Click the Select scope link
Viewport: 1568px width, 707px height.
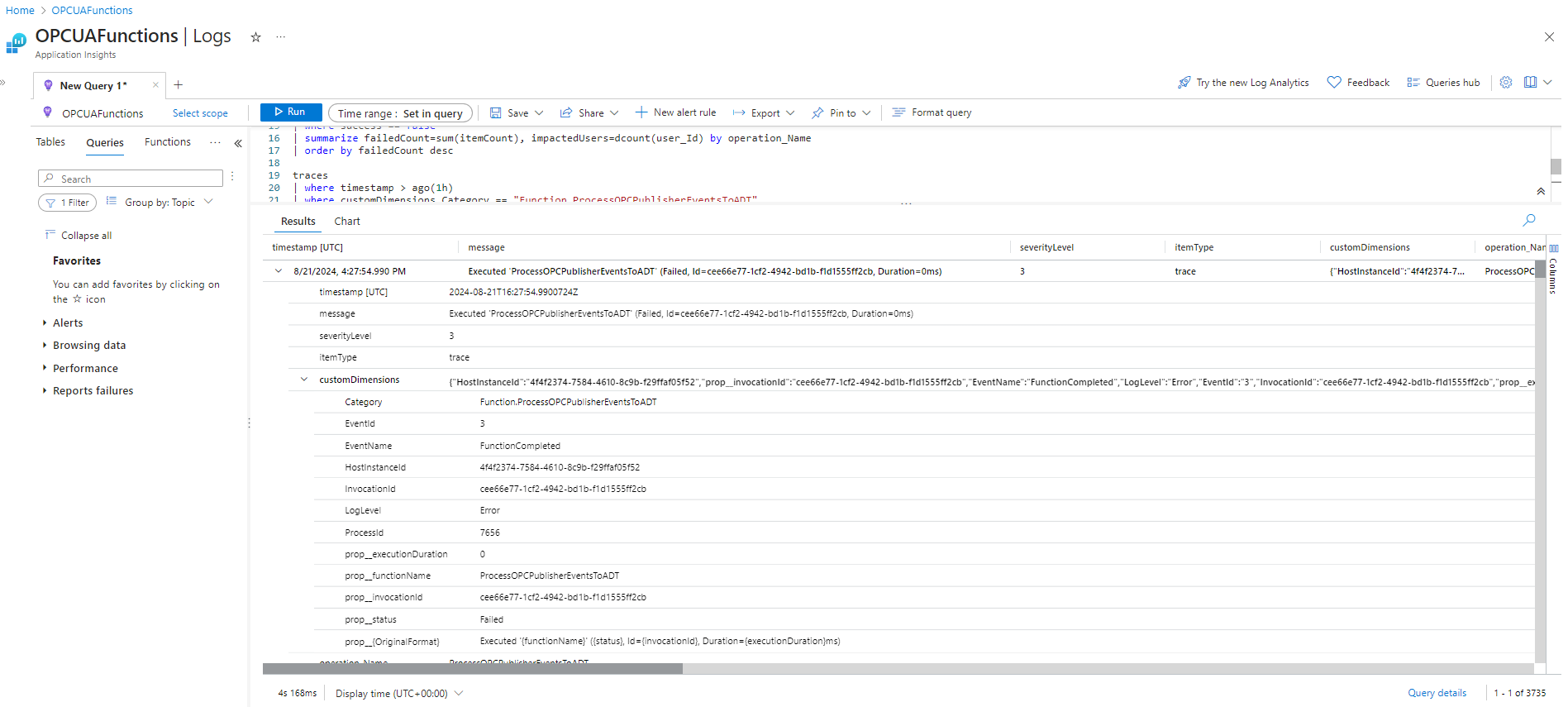tap(200, 113)
